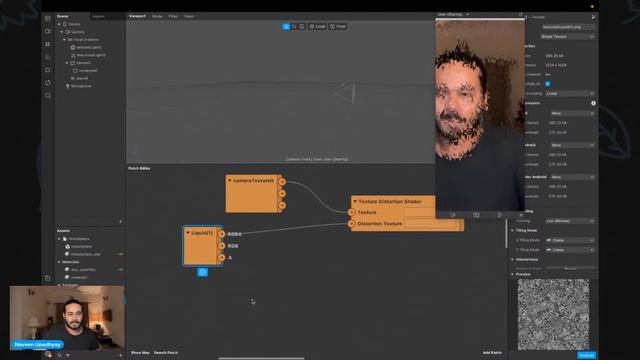Open the View menu above the viewport
Screen dimensions: 640x360
(x=189, y=16)
